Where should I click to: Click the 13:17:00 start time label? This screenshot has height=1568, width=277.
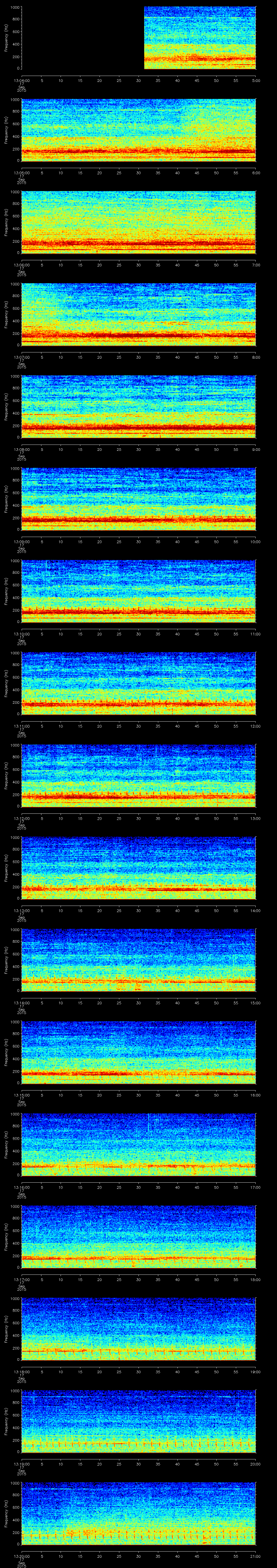point(21,1279)
